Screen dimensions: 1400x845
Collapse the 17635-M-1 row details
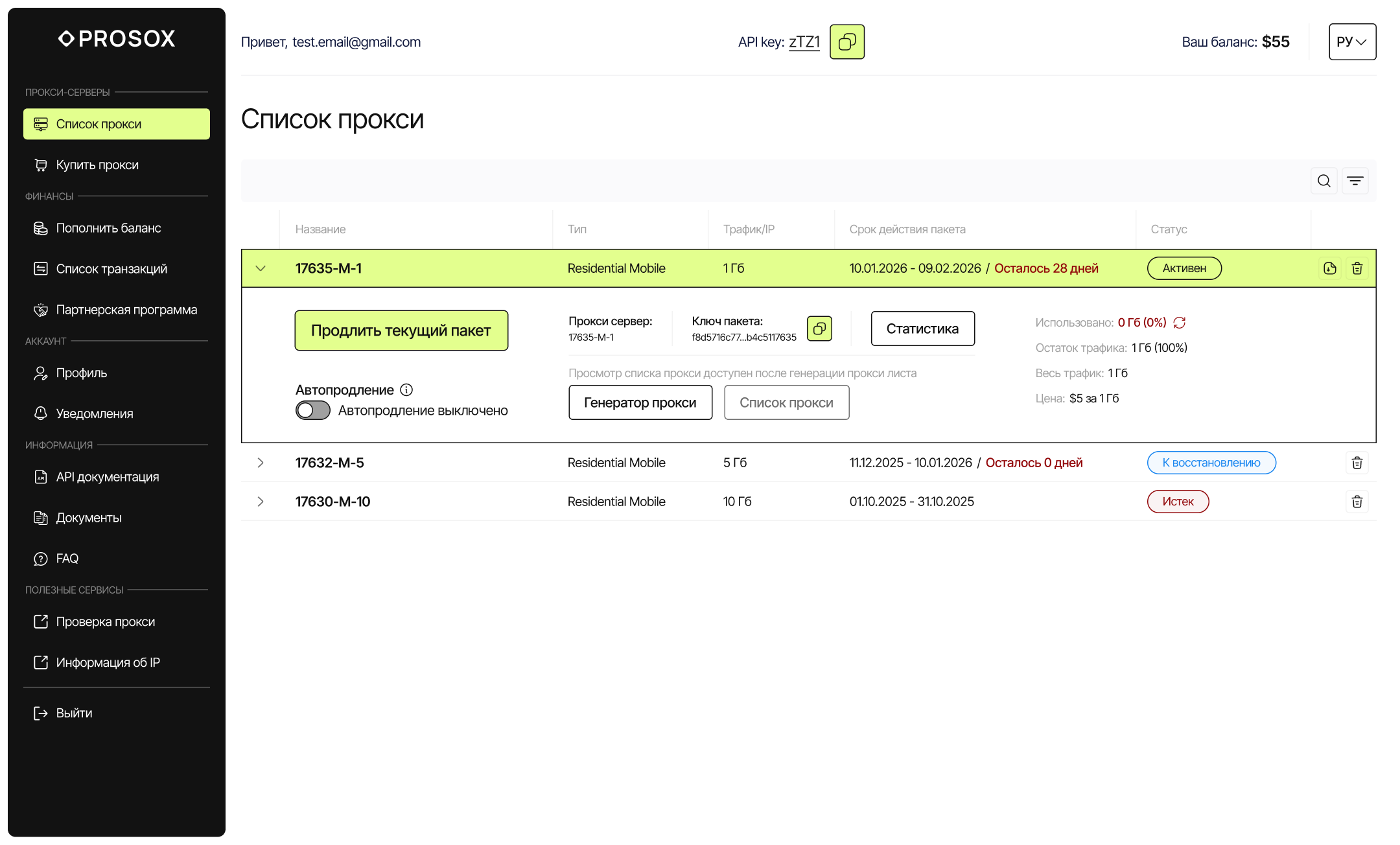pyautogui.click(x=261, y=268)
